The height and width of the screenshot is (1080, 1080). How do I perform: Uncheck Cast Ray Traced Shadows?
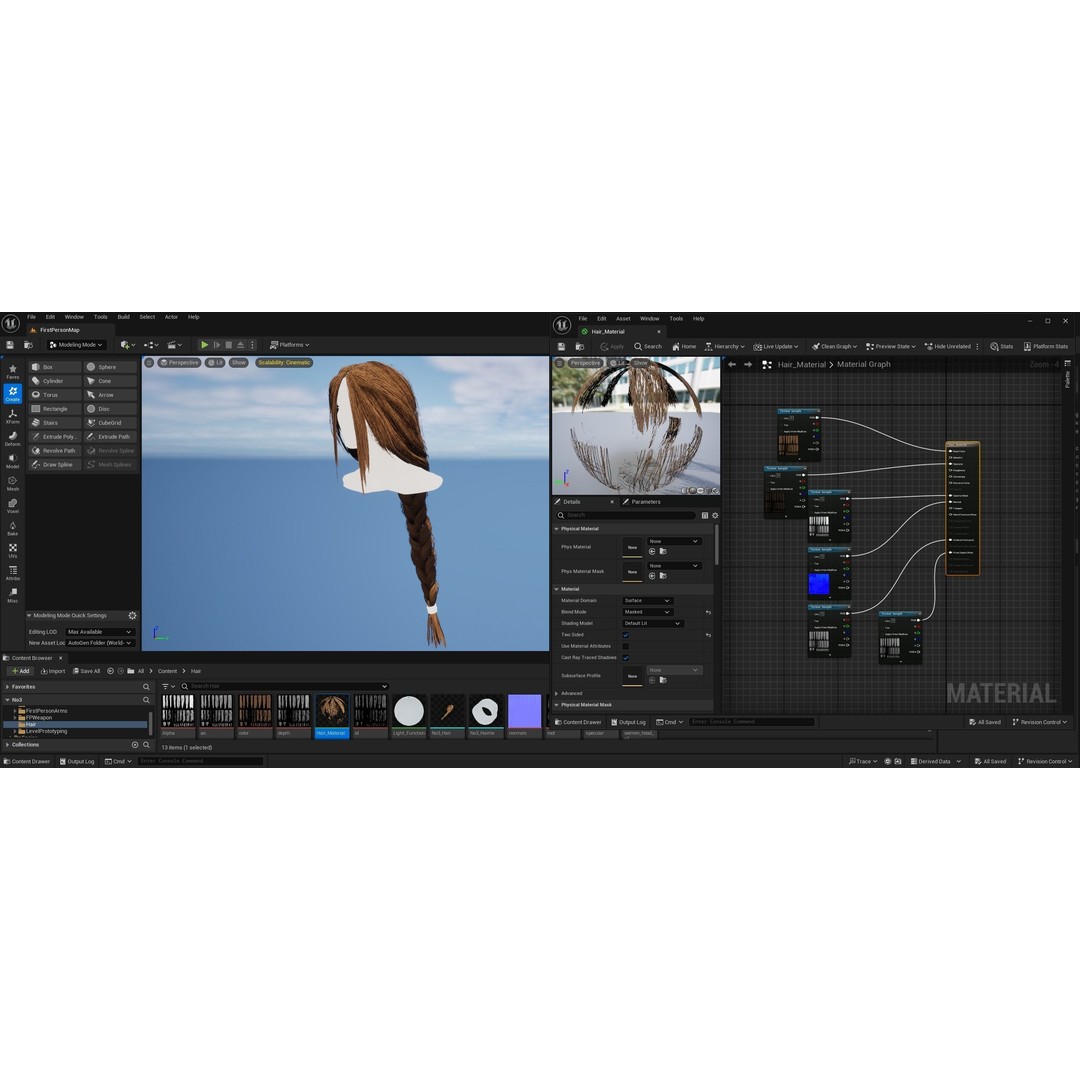tap(626, 658)
